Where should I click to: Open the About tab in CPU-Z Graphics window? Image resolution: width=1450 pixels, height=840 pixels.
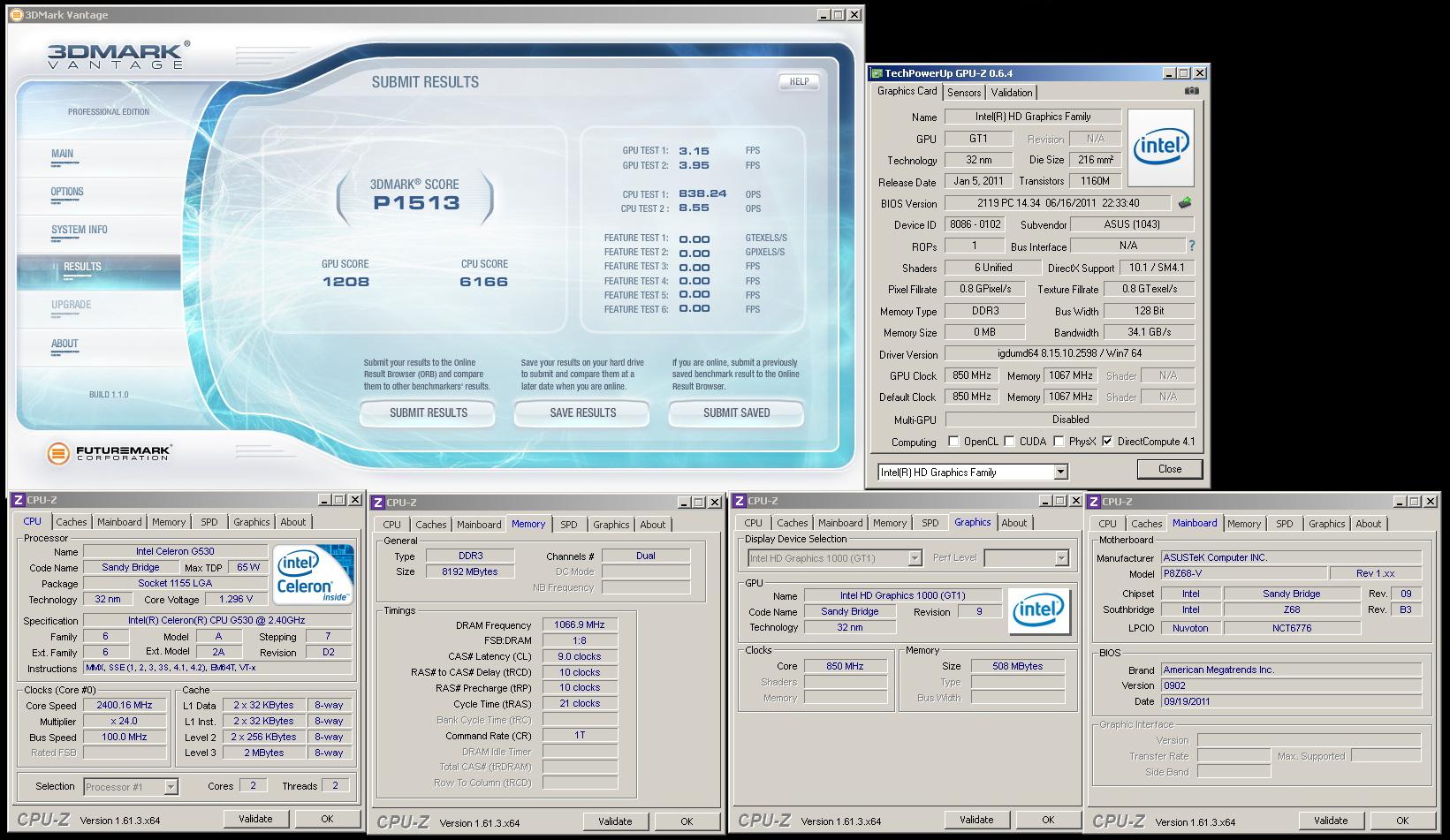point(1014,523)
